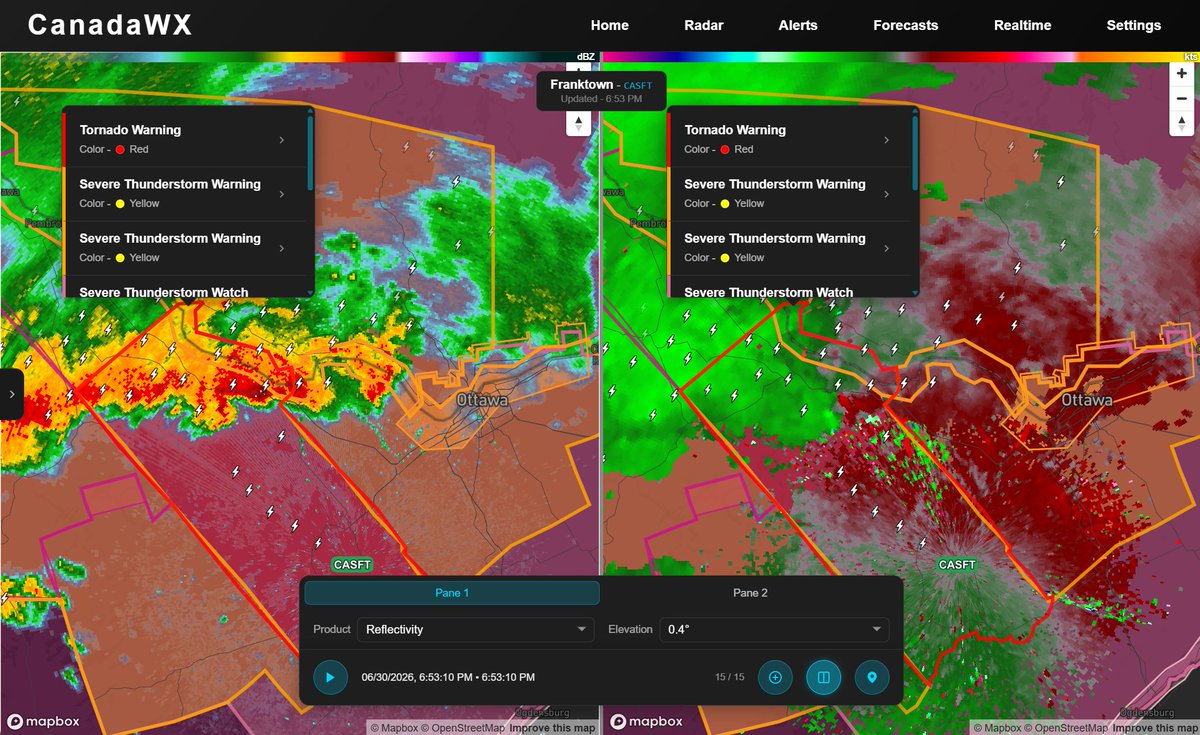Expand upper Severe Thunderstorm Warning chevron, left pane
This screenshot has width=1200, height=735.
point(281,194)
